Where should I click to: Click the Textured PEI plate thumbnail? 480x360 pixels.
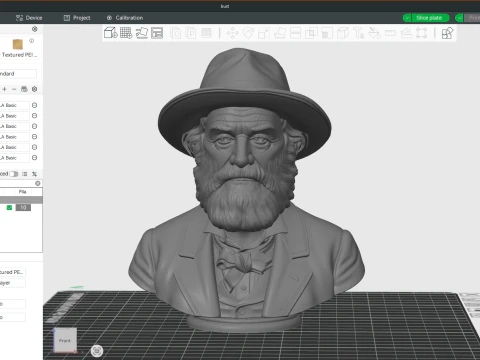(x=18, y=44)
